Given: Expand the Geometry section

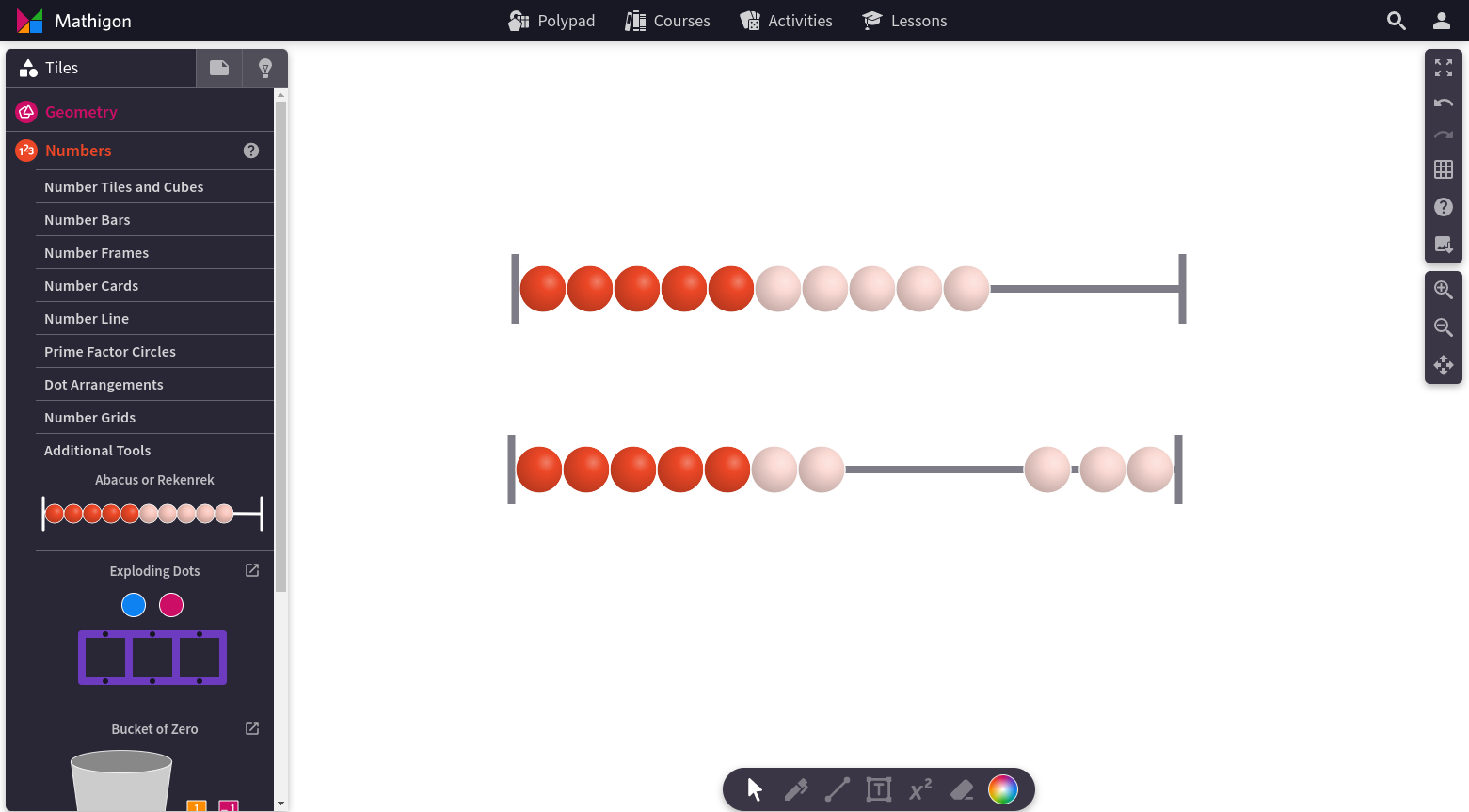Looking at the screenshot, I should [81, 111].
